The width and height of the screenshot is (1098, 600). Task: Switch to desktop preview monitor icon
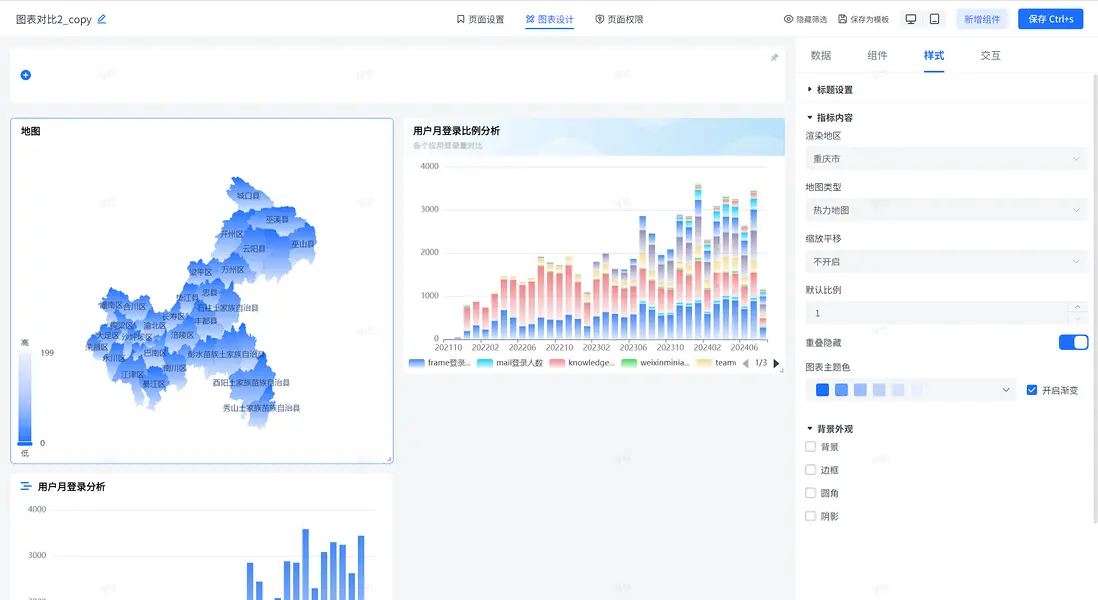tap(910, 19)
